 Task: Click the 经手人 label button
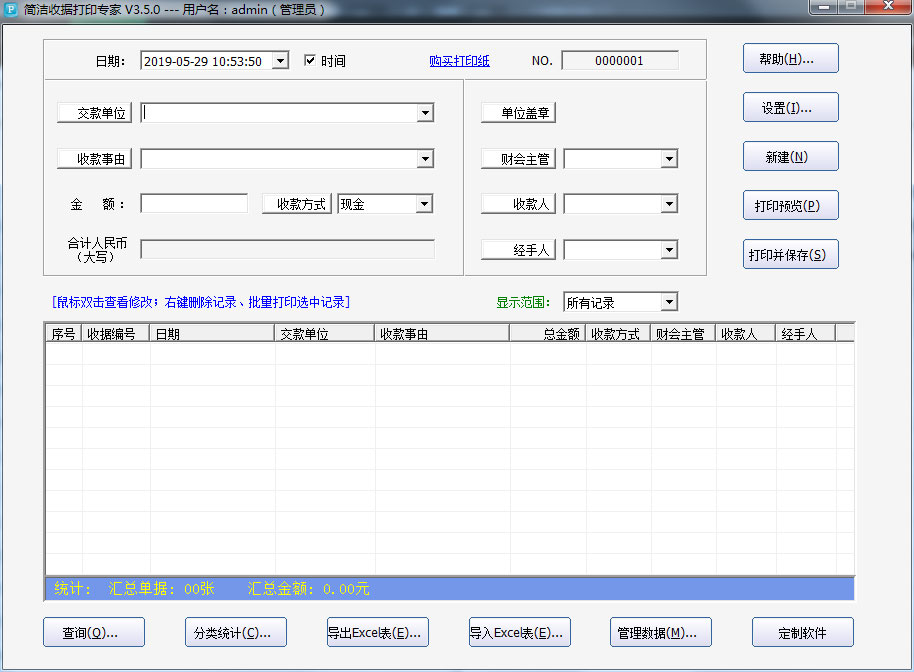click(518, 250)
